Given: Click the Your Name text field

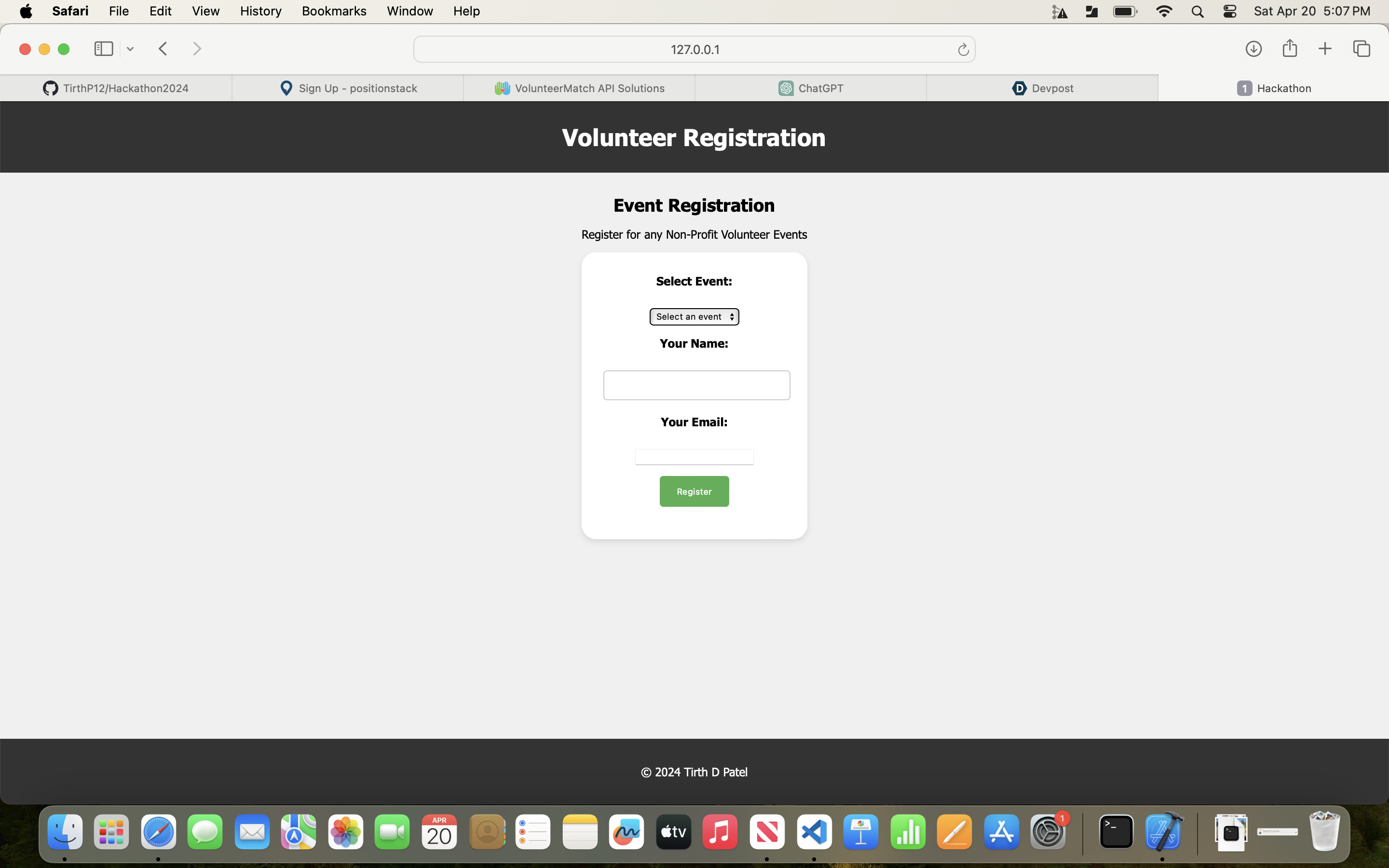Looking at the screenshot, I should pyautogui.click(x=696, y=385).
